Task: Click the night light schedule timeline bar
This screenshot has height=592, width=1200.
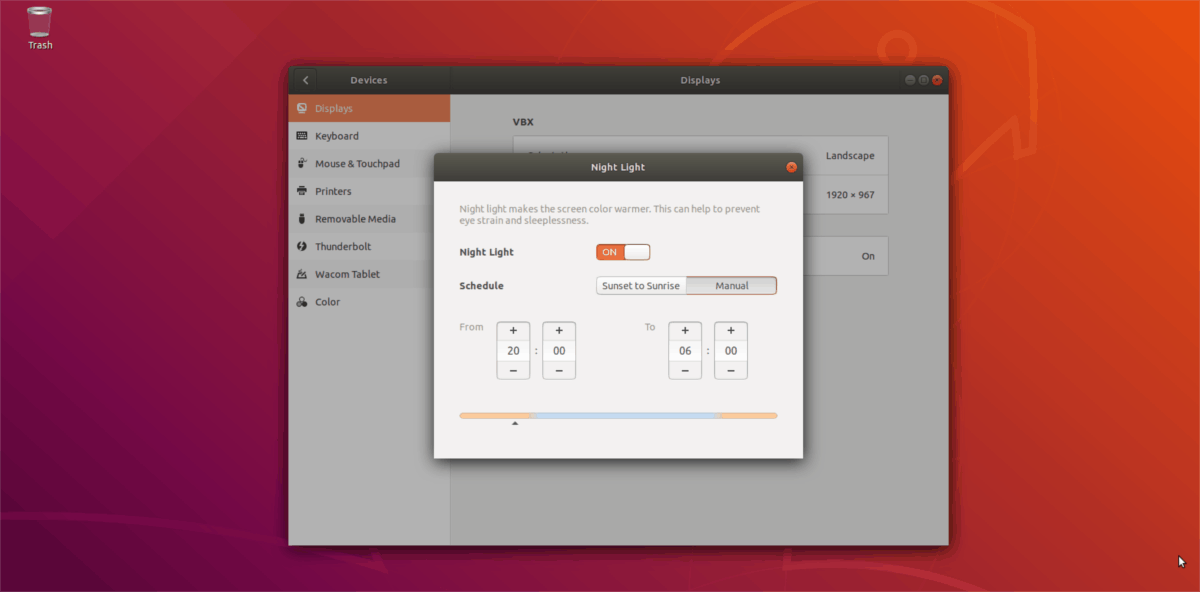Action: [x=618, y=415]
